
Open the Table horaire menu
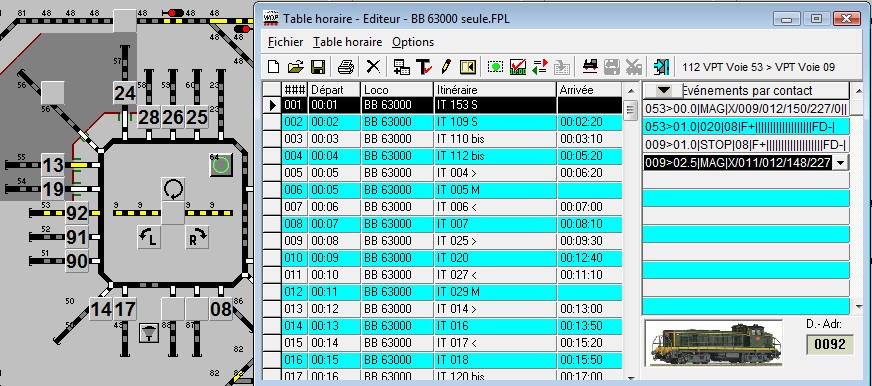point(348,42)
